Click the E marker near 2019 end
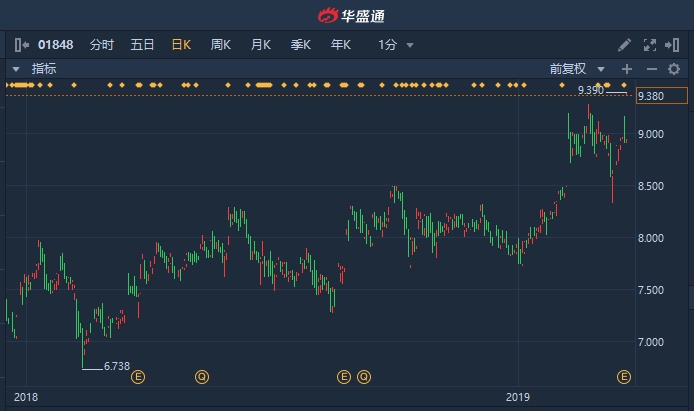Screen dimensions: 694x411 [x=624, y=377]
